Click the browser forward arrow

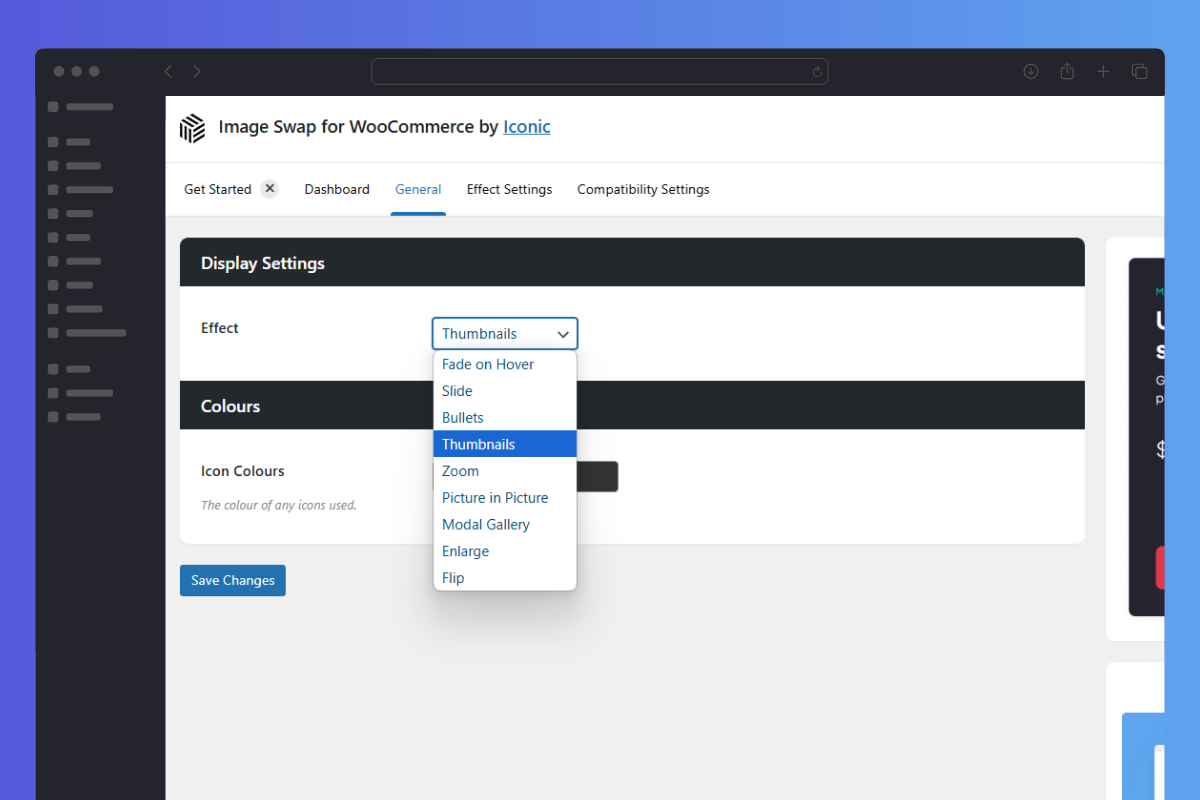197,71
